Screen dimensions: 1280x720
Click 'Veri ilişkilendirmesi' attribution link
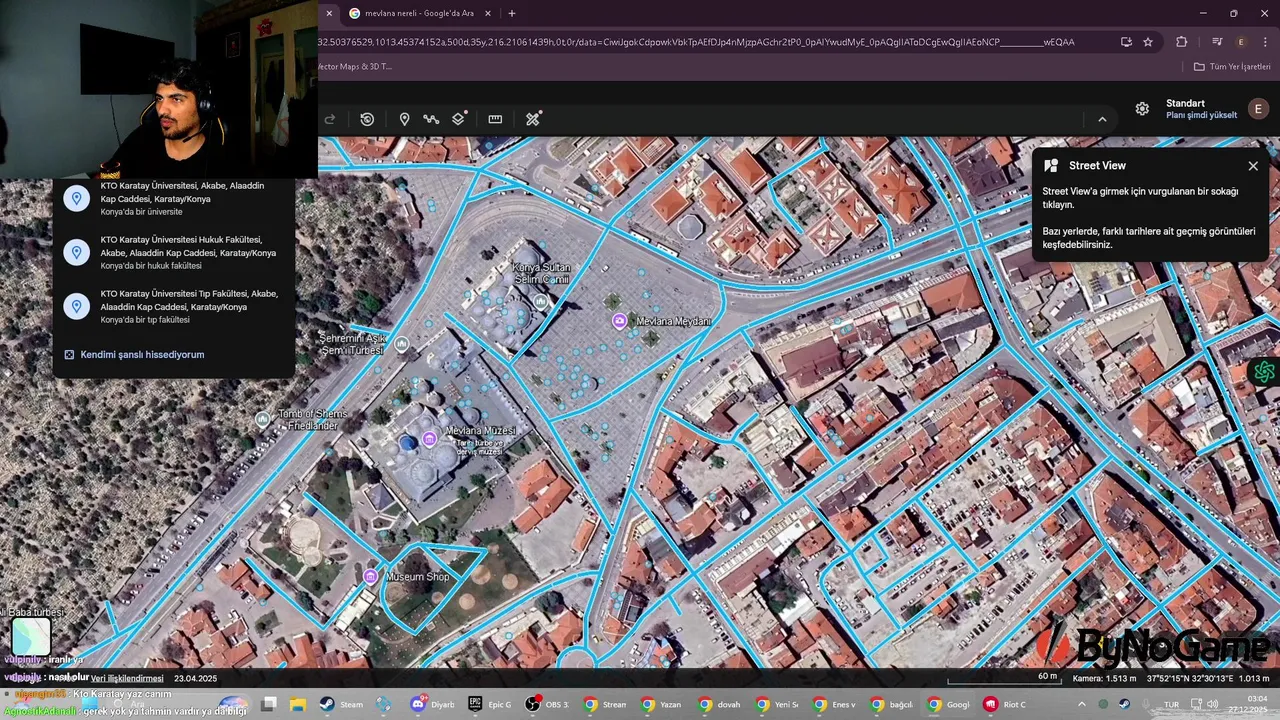point(127,679)
